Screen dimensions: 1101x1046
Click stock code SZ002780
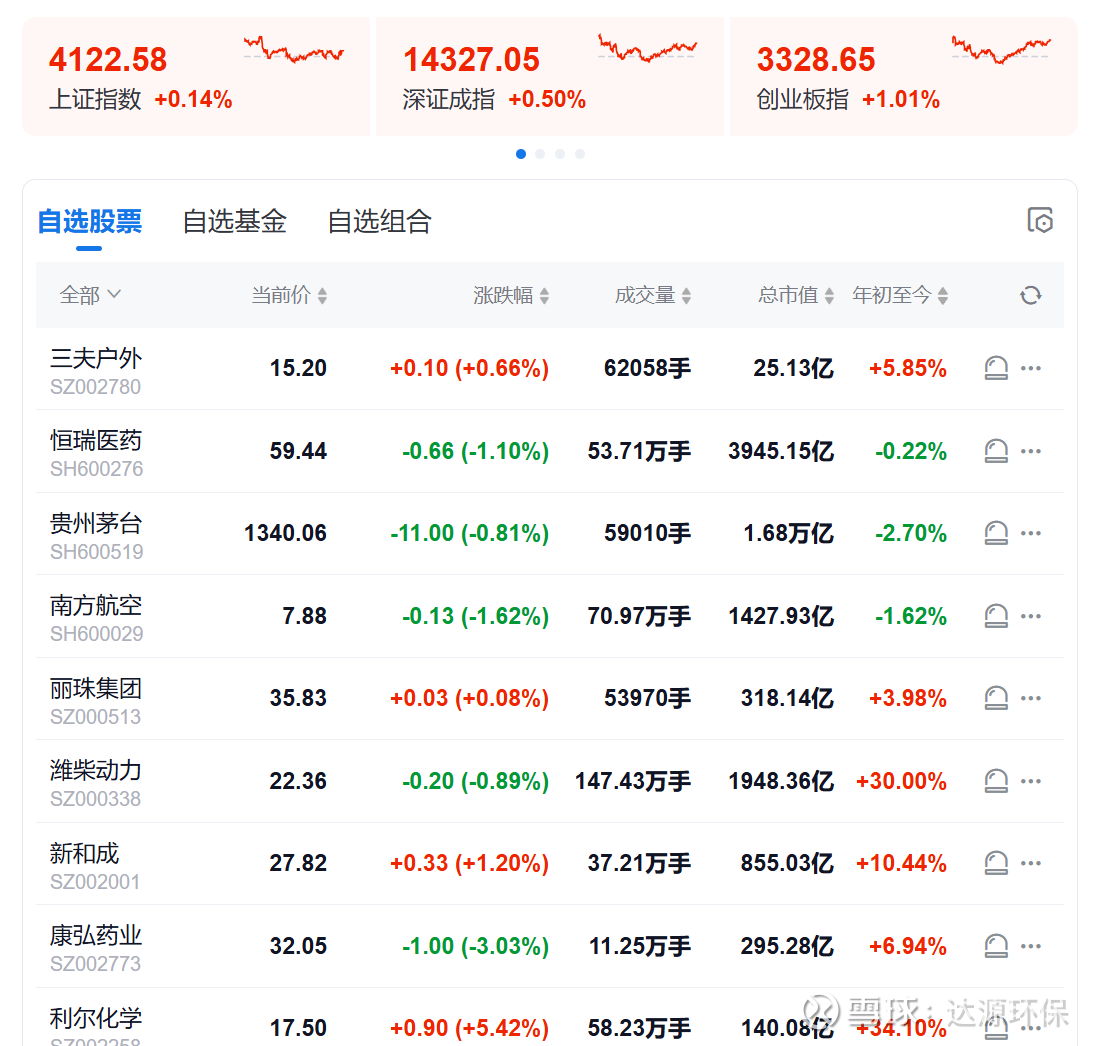[95, 387]
